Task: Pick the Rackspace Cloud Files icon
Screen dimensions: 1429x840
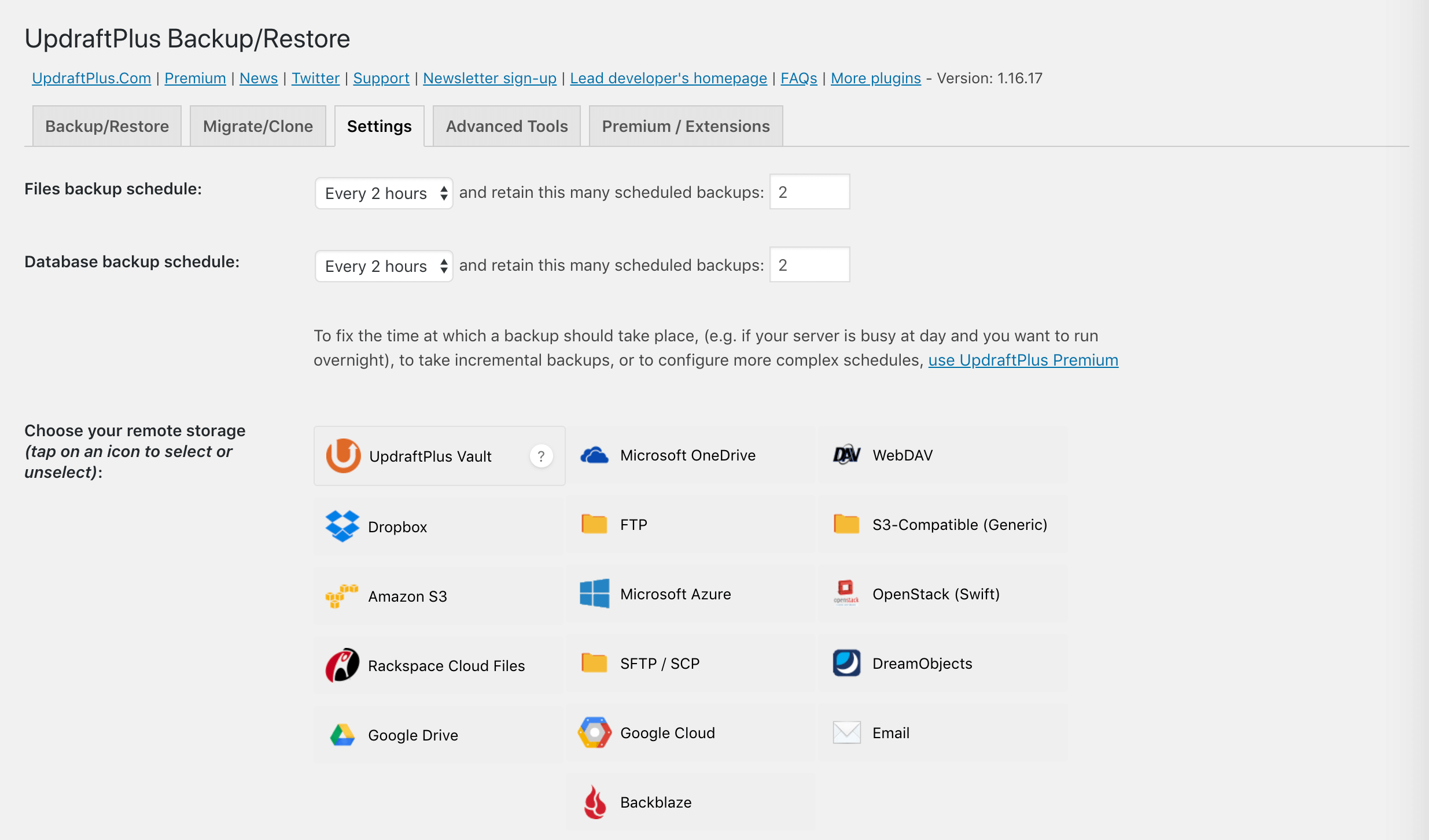Action: point(342,665)
